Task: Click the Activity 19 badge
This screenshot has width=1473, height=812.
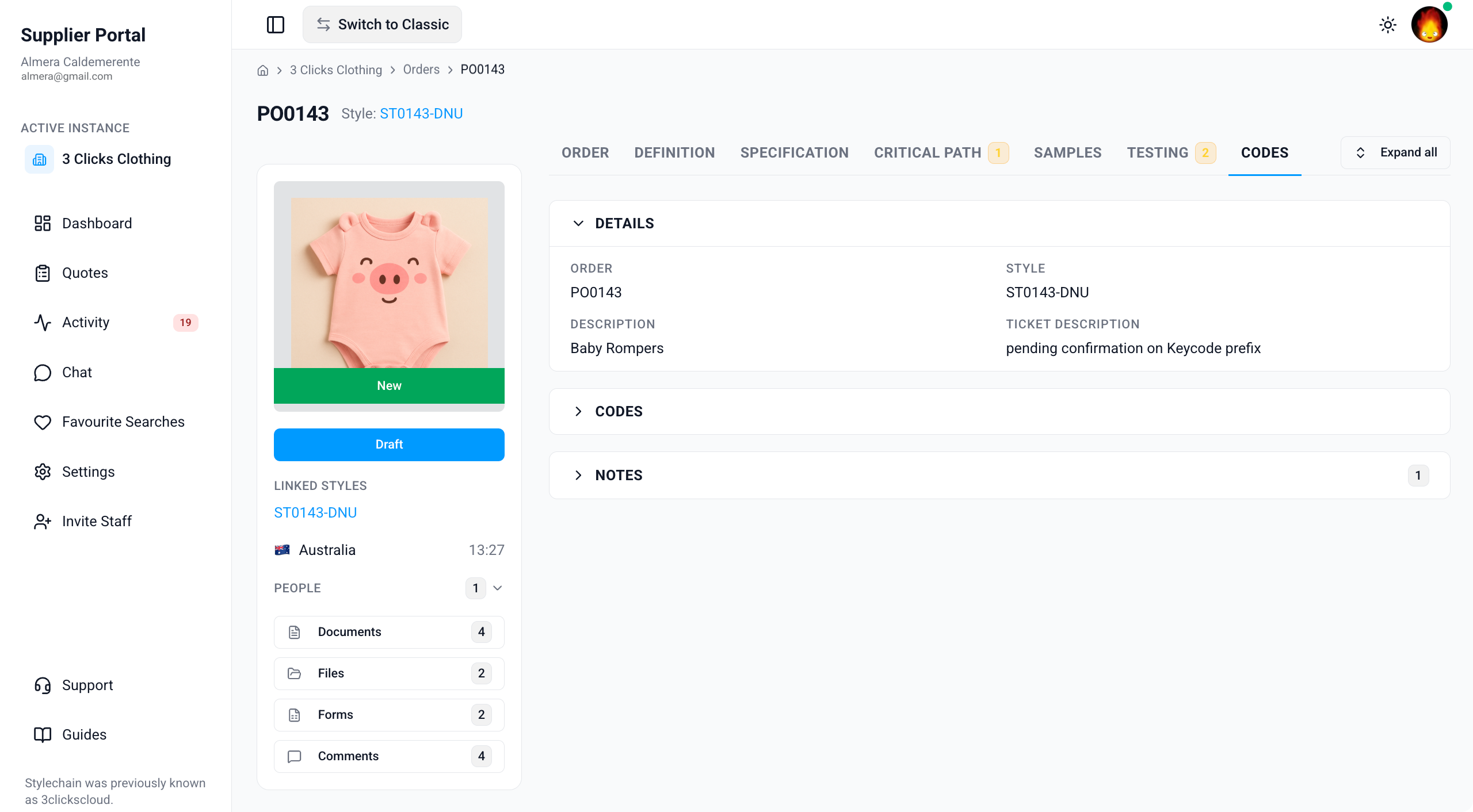Action: [x=185, y=323]
